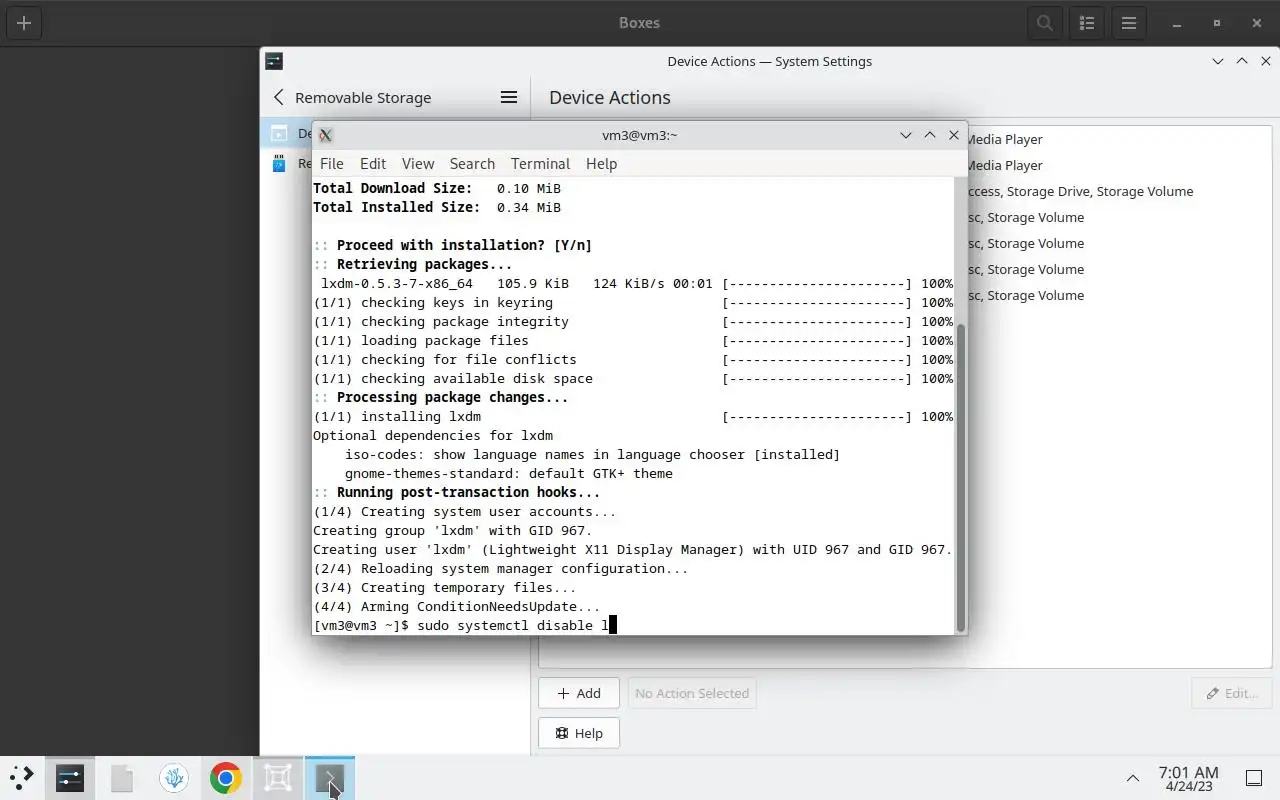Open the search icon in the Boxes header
The width and height of the screenshot is (1280, 800).
[x=1045, y=23]
